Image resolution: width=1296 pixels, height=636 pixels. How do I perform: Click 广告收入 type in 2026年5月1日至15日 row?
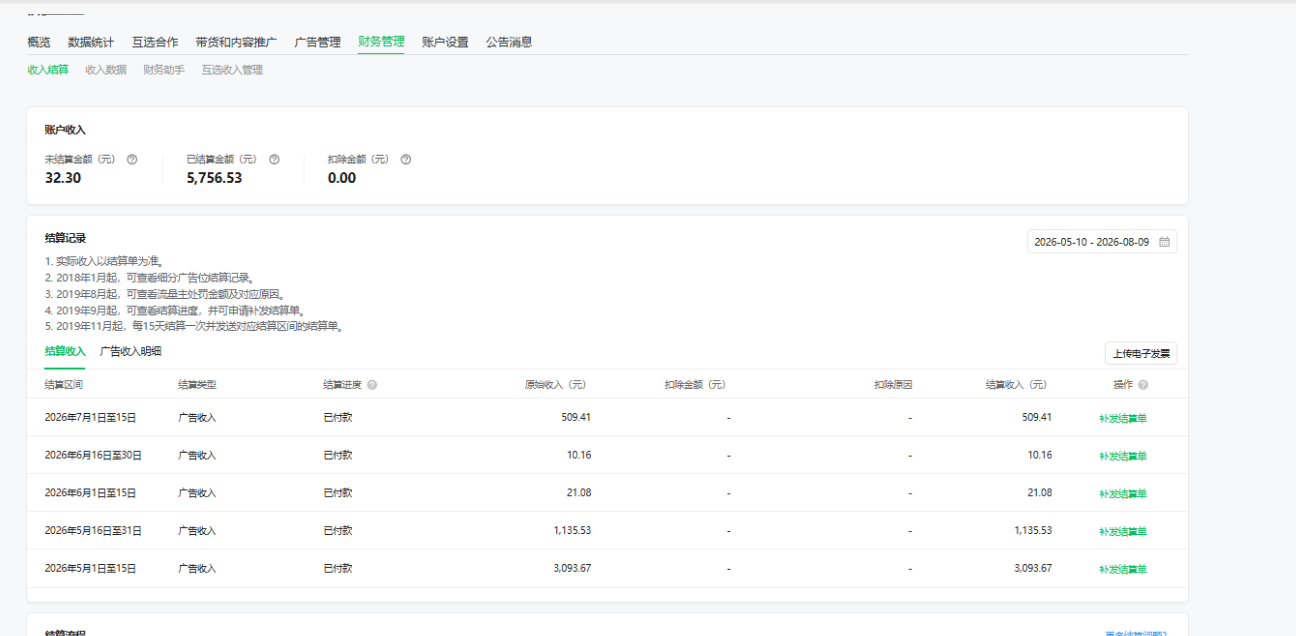tap(197, 568)
